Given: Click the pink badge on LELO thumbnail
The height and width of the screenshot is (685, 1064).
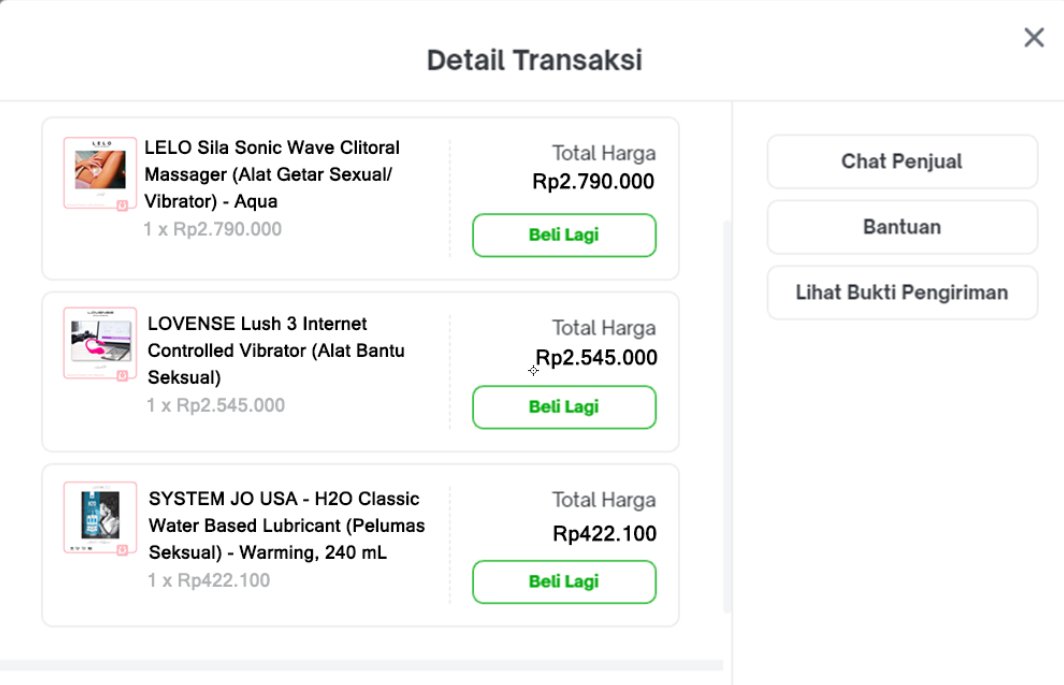Looking at the screenshot, I should coord(122,205).
